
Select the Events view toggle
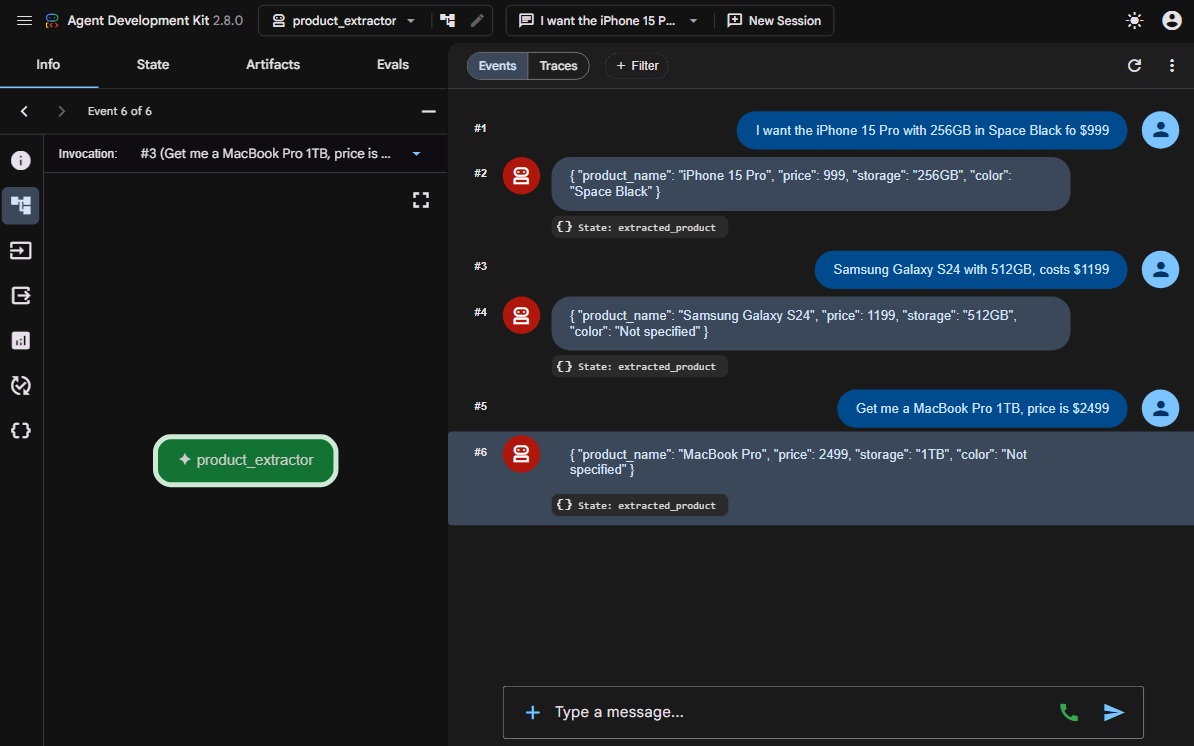tap(497, 65)
